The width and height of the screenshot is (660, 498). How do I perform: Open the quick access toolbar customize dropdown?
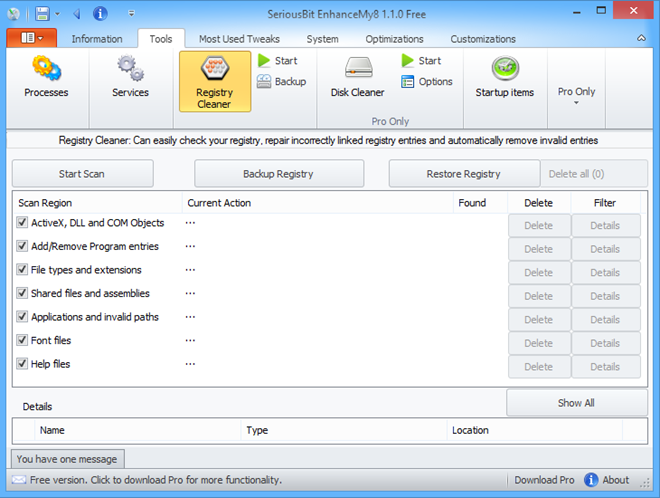point(131,14)
